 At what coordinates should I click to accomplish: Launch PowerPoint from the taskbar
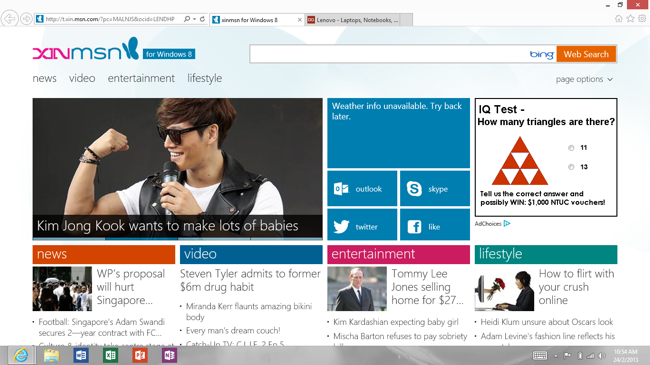[140, 355]
